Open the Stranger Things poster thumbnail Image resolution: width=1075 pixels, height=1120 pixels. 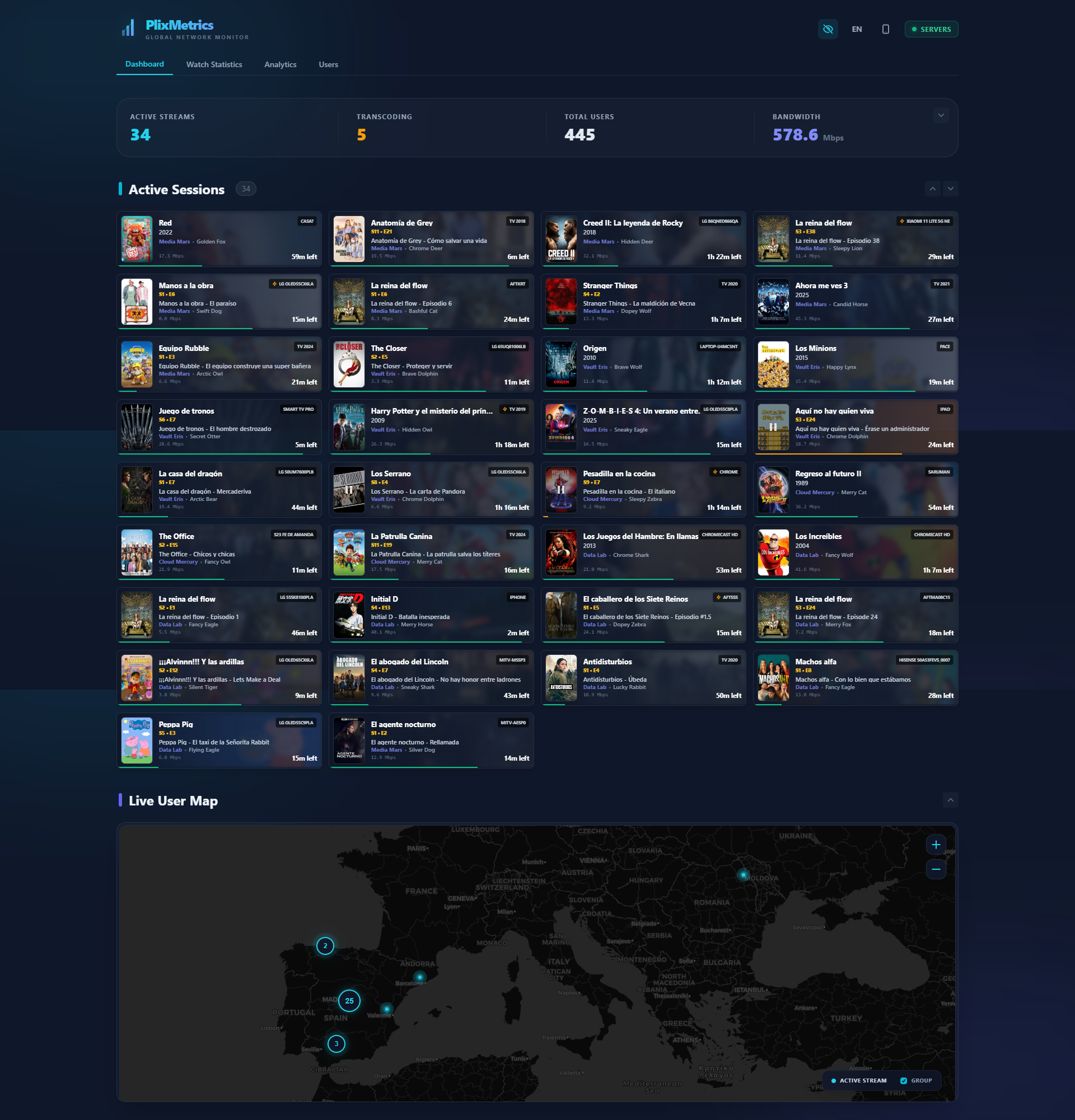point(561,302)
